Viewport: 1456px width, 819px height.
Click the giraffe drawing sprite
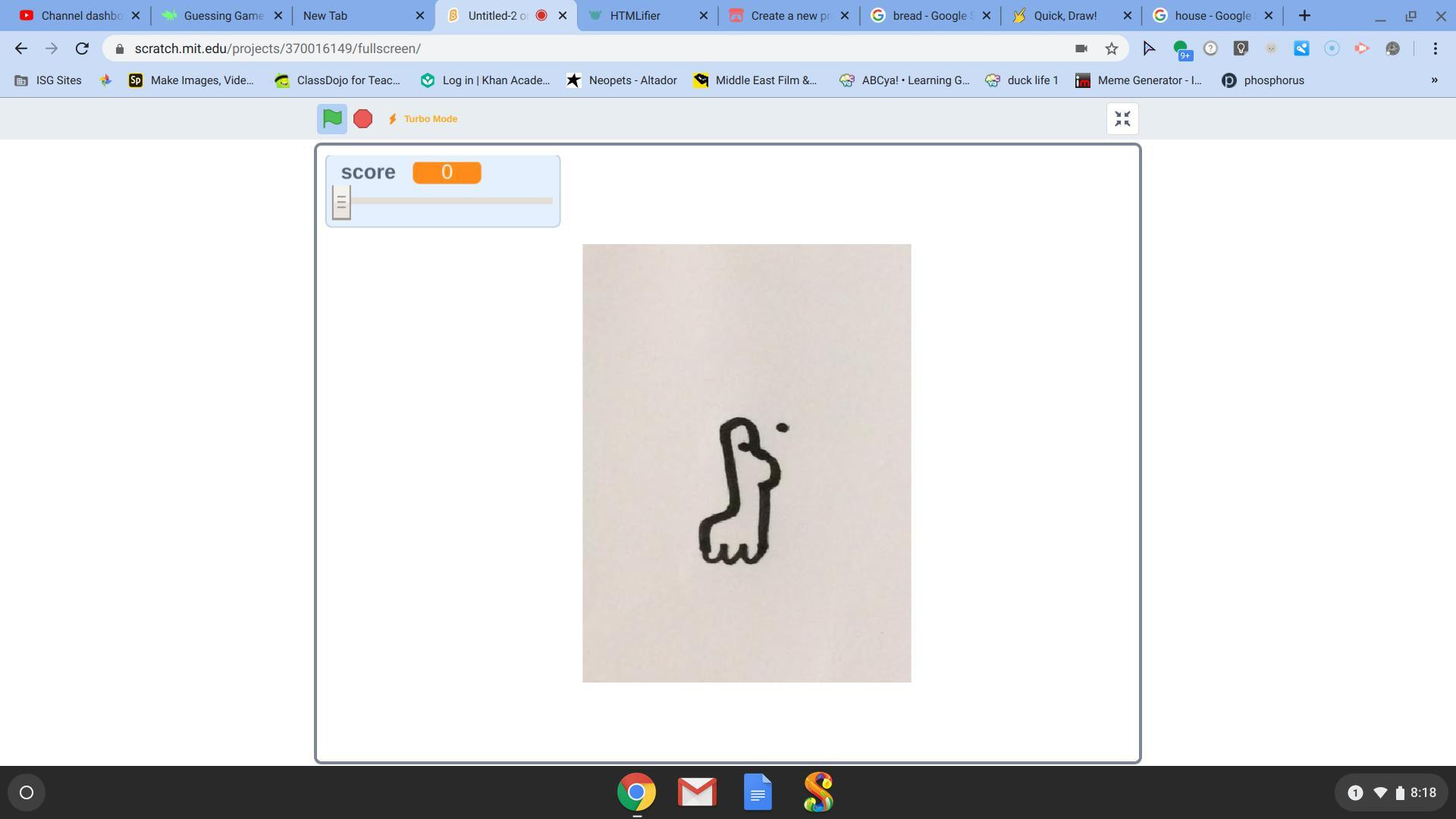click(x=746, y=463)
